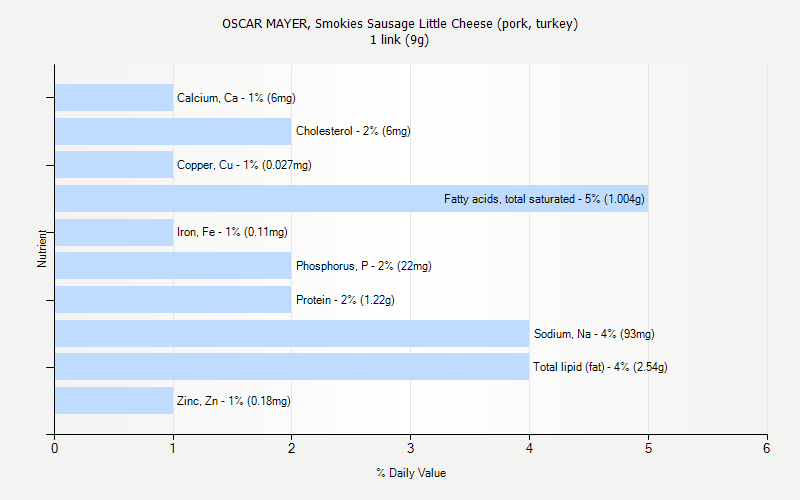Click the "Sodium, Na - 4% (93mg)" label
This screenshot has height=500, width=800.
(x=594, y=334)
